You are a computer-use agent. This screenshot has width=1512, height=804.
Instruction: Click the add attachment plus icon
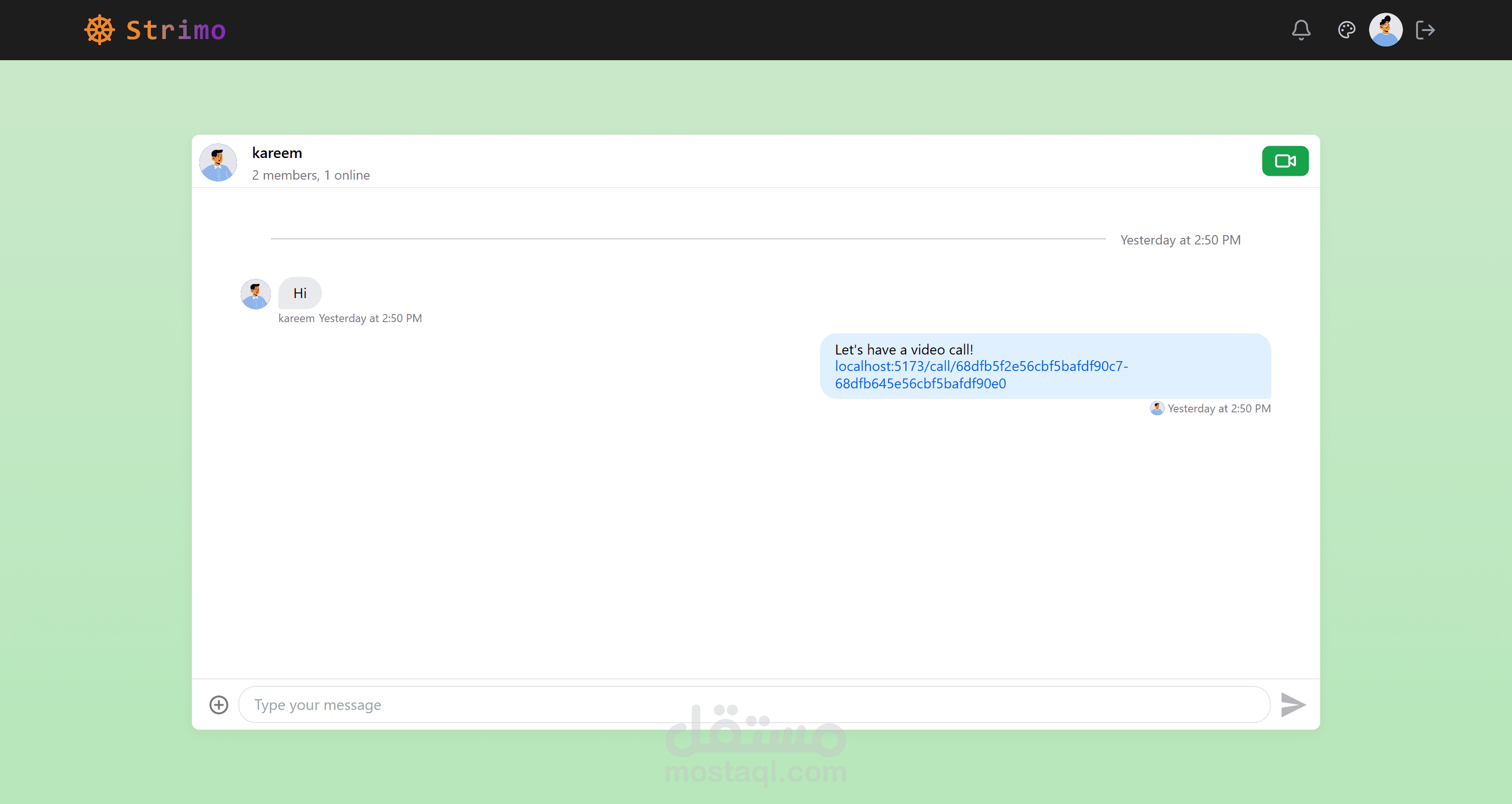click(218, 704)
